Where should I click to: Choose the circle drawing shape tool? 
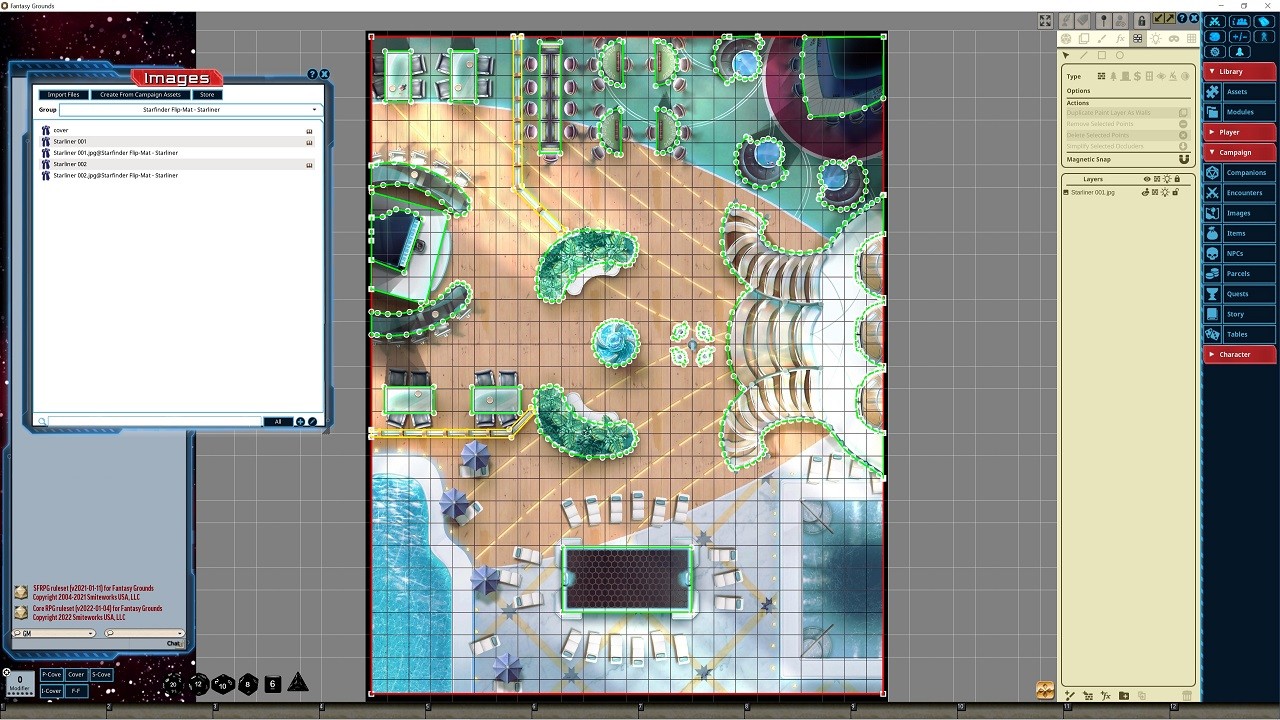tap(1119, 56)
